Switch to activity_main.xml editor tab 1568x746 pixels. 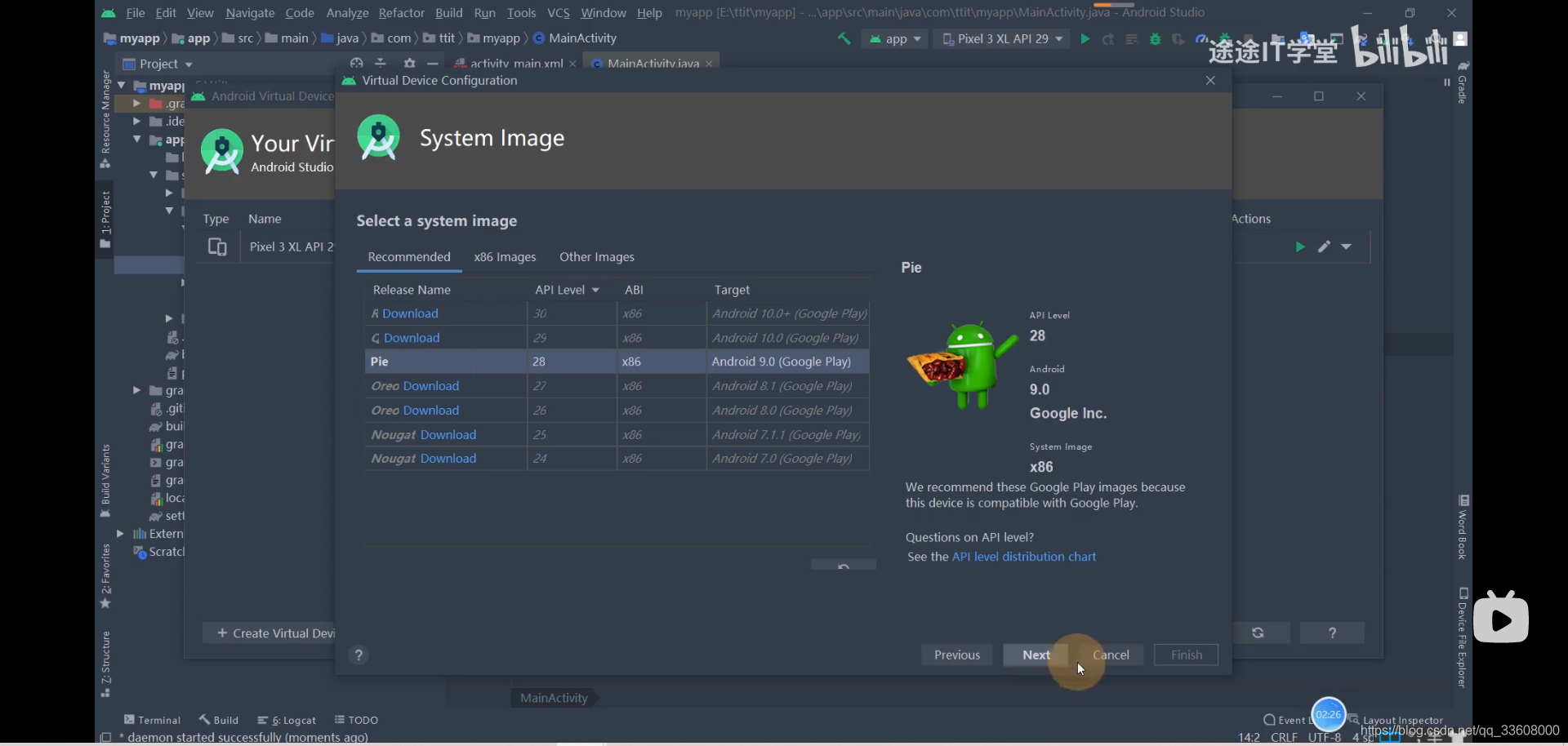point(516,64)
